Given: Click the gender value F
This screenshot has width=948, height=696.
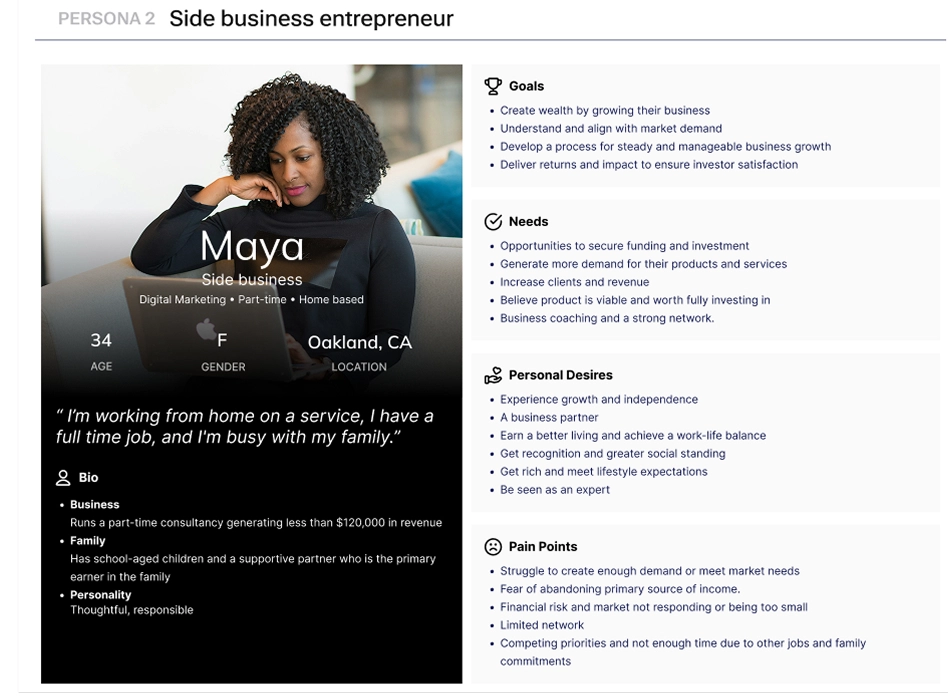Looking at the screenshot, I should pyautogui.click(x=222, y=340).
